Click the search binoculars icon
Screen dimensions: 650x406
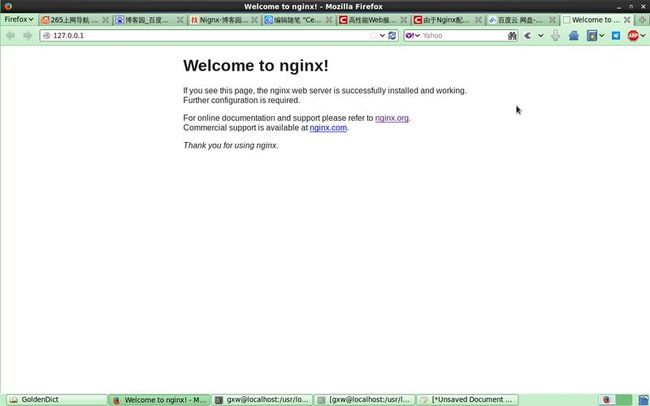click(512, 36)
